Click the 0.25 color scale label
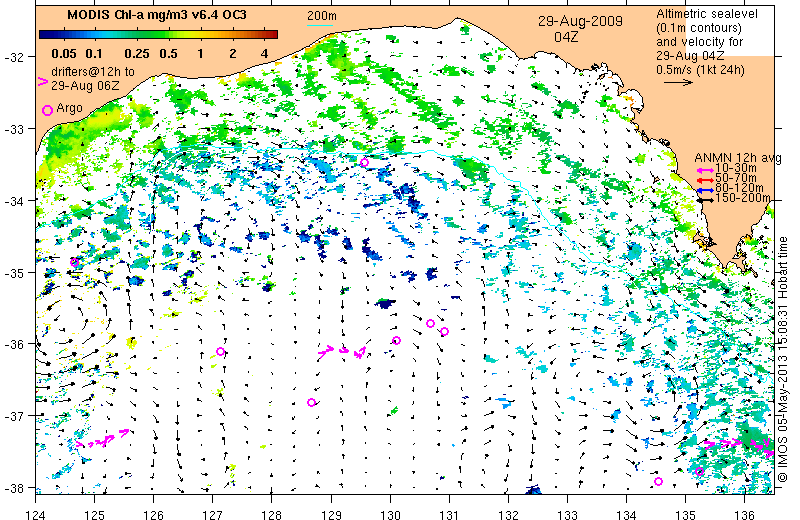 coord(137,54)
